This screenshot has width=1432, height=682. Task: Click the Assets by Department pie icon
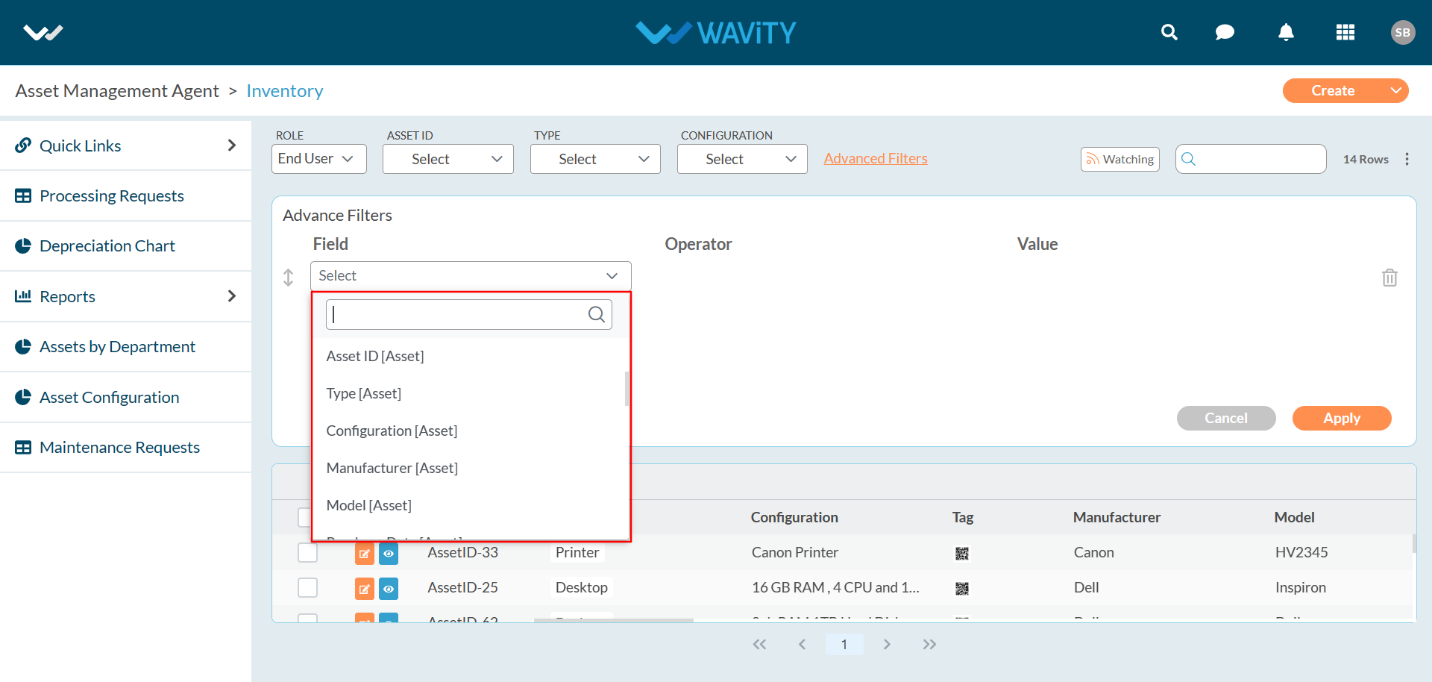tap(23, 347)
